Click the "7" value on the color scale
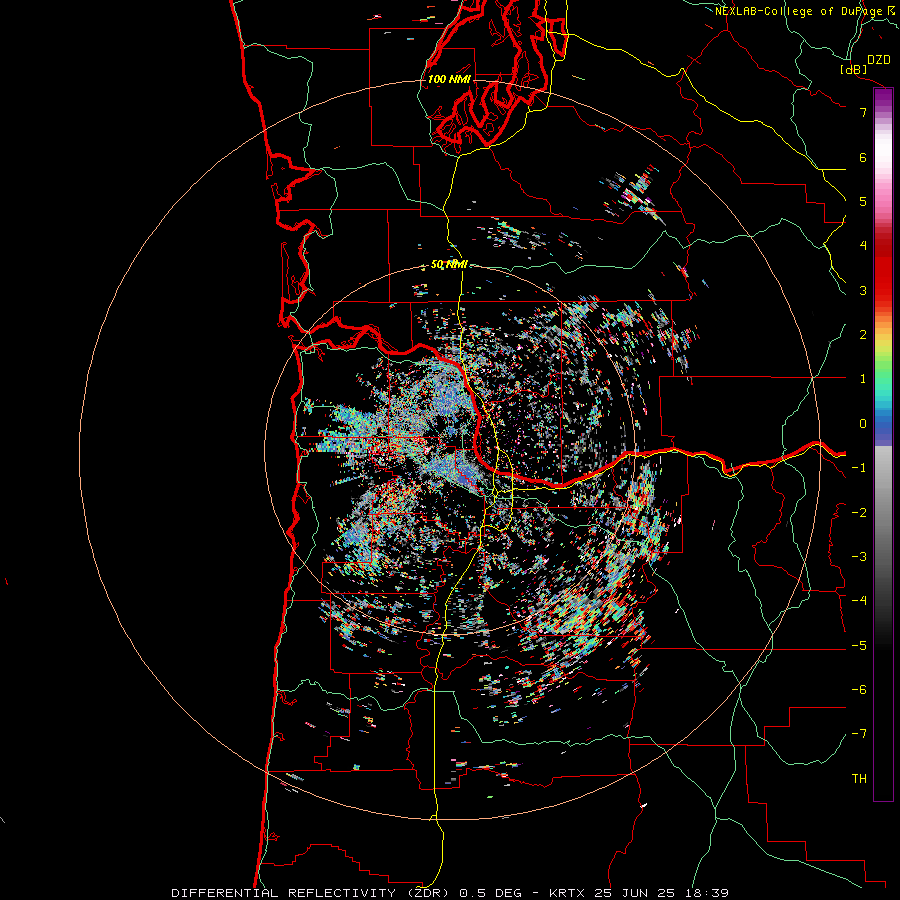Image resolution: width=900 pixels, height=900 pixels. pos(863,112)
